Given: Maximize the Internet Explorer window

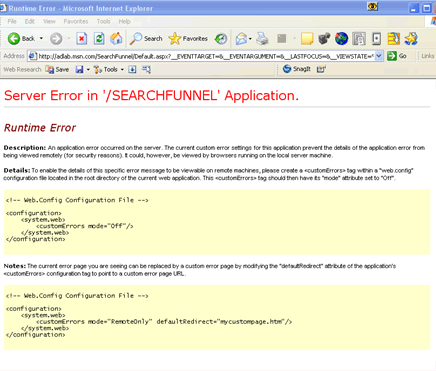Looking at the screenshot, I should point(426,8).
